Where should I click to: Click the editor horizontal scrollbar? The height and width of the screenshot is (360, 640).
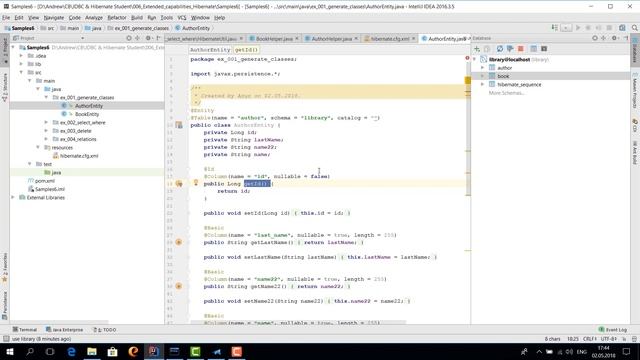[298, 322]
